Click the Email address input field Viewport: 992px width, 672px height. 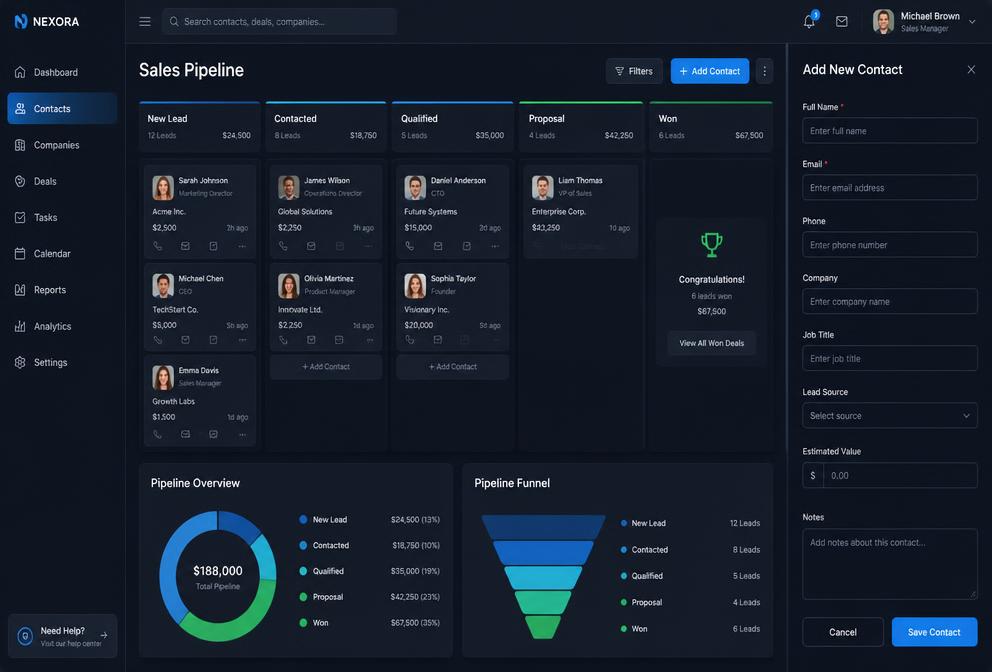tap(890, 187)
